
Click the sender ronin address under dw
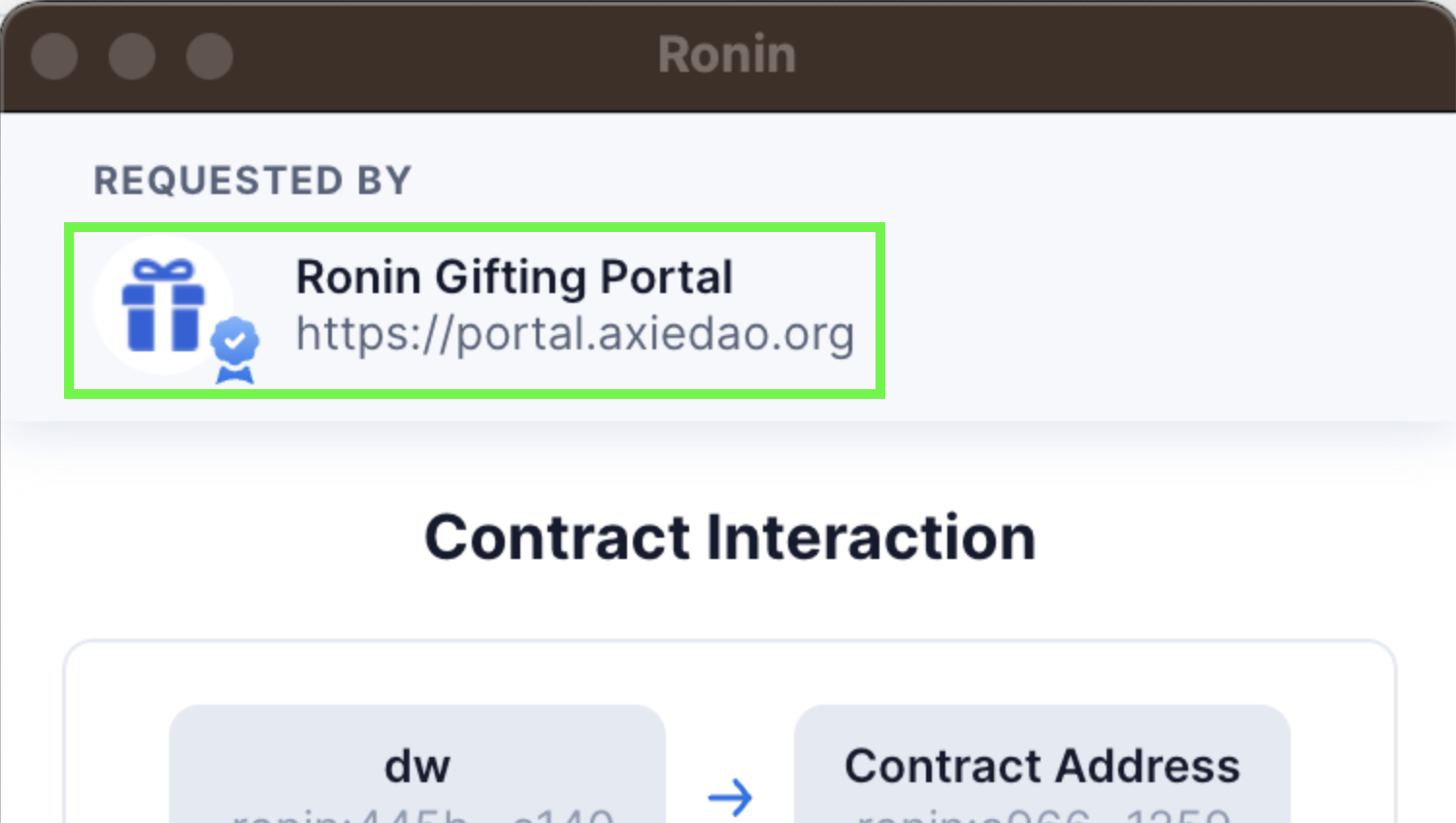coord(422,815)
